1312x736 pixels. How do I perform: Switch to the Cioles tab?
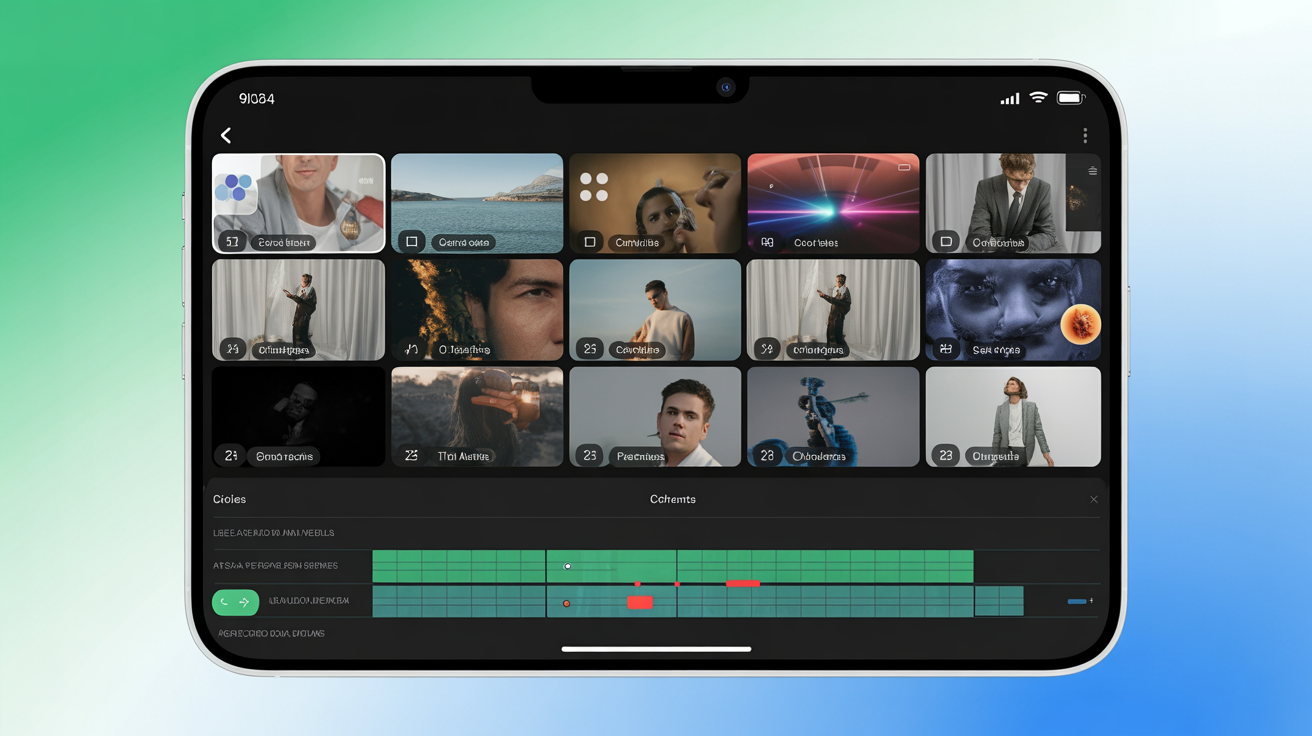229,499
